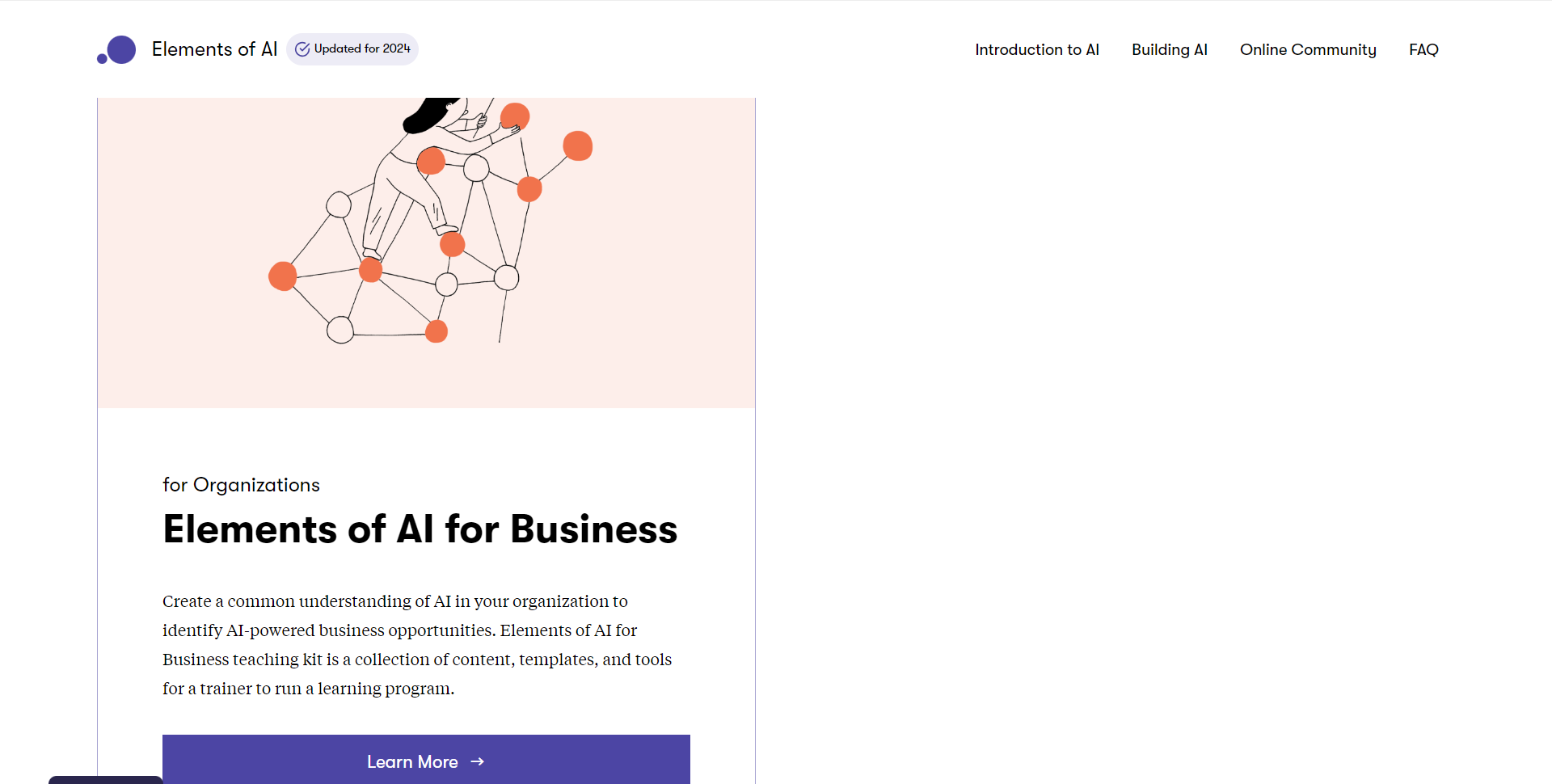Click the small purple dot of the logo
Viewport: 1552px width, 784px height.
click(102, 58)
